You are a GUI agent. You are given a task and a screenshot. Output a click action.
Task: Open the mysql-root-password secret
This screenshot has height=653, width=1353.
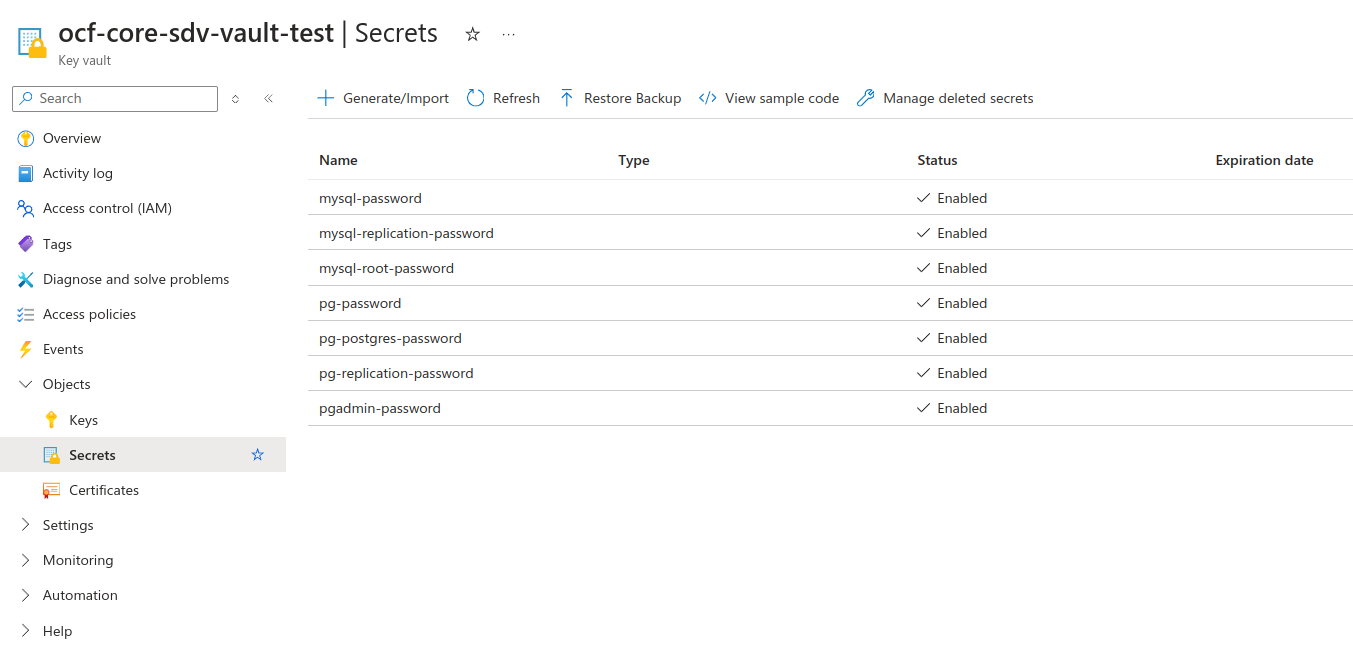(386, 268)
